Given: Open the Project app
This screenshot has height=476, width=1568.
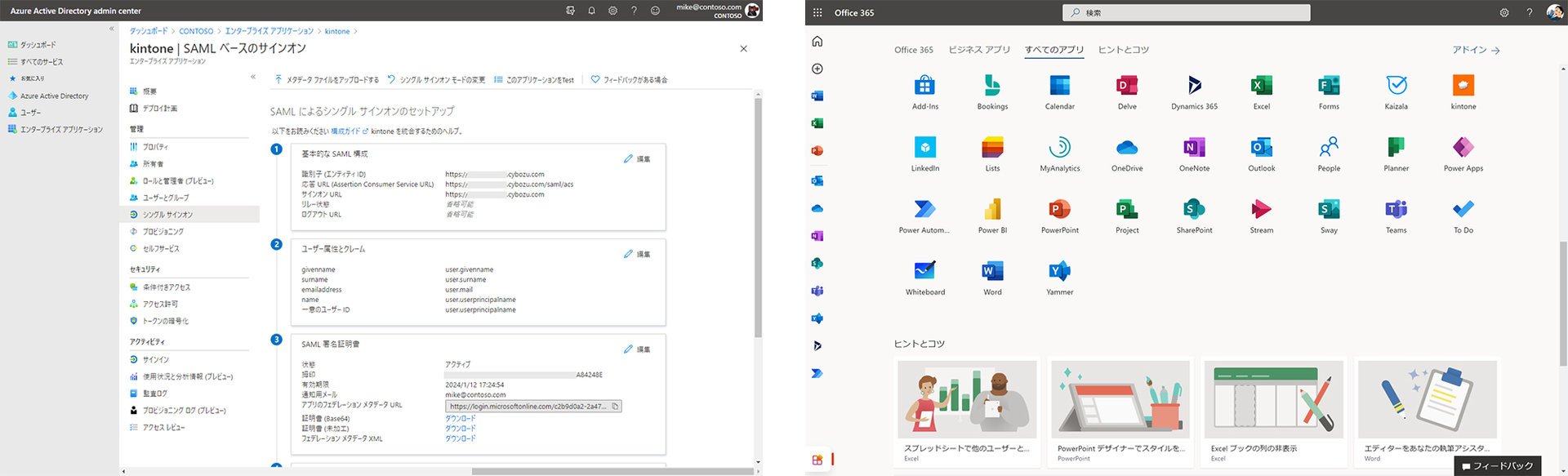Looking at the screenshot, I should (x=1127, y=216).
